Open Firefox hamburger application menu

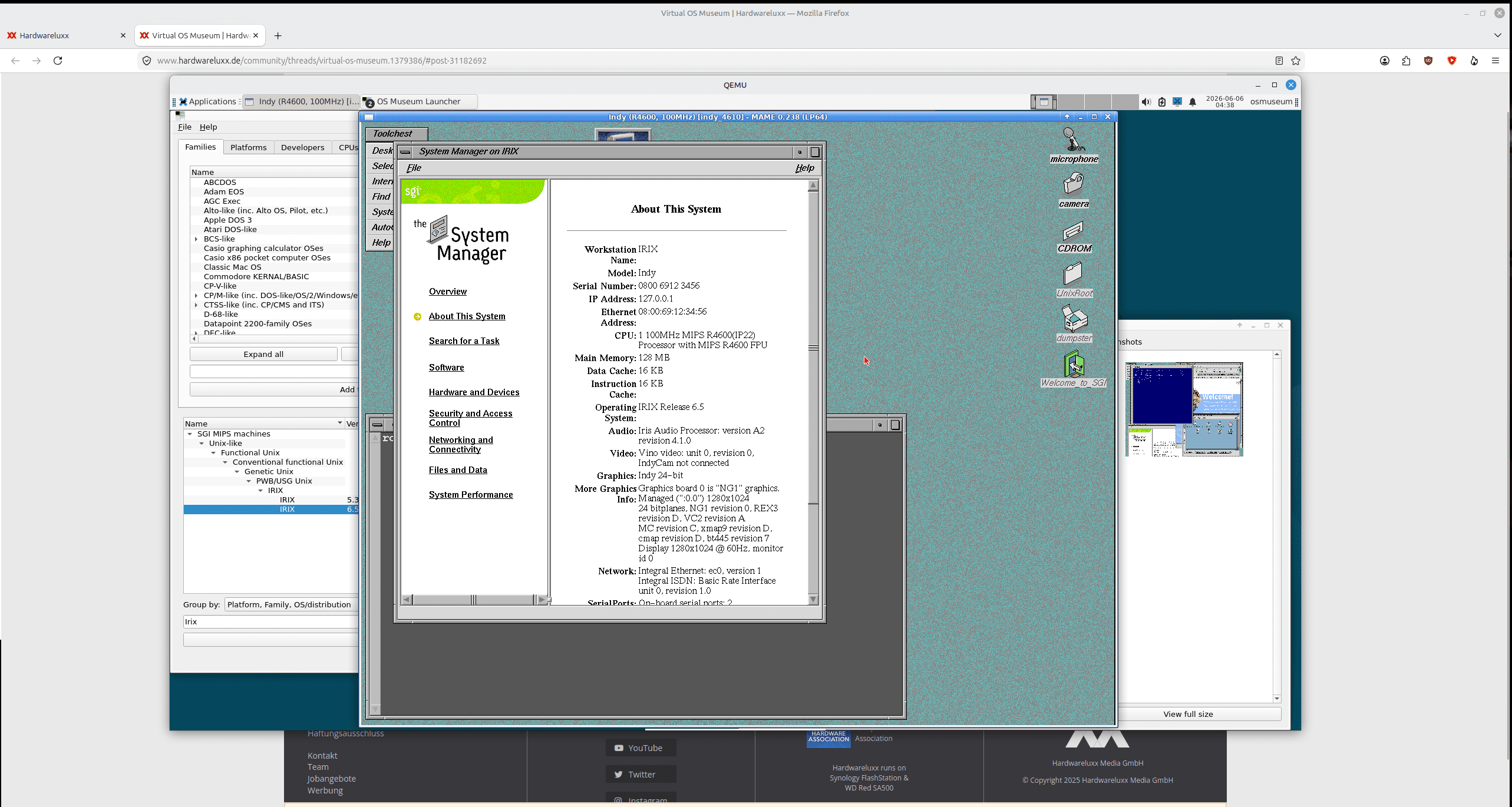1496,61
